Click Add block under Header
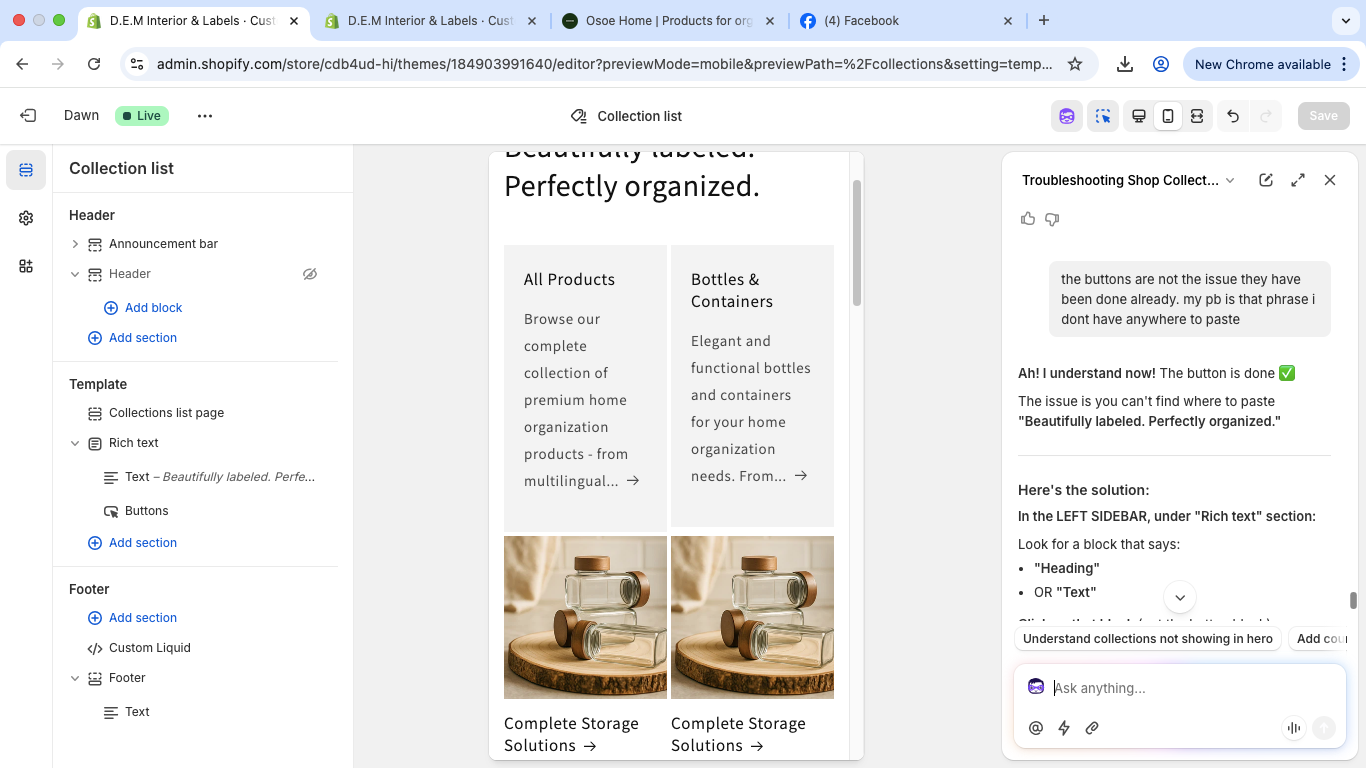This screenshot has height=768, width=1366. tap(153, 308)
